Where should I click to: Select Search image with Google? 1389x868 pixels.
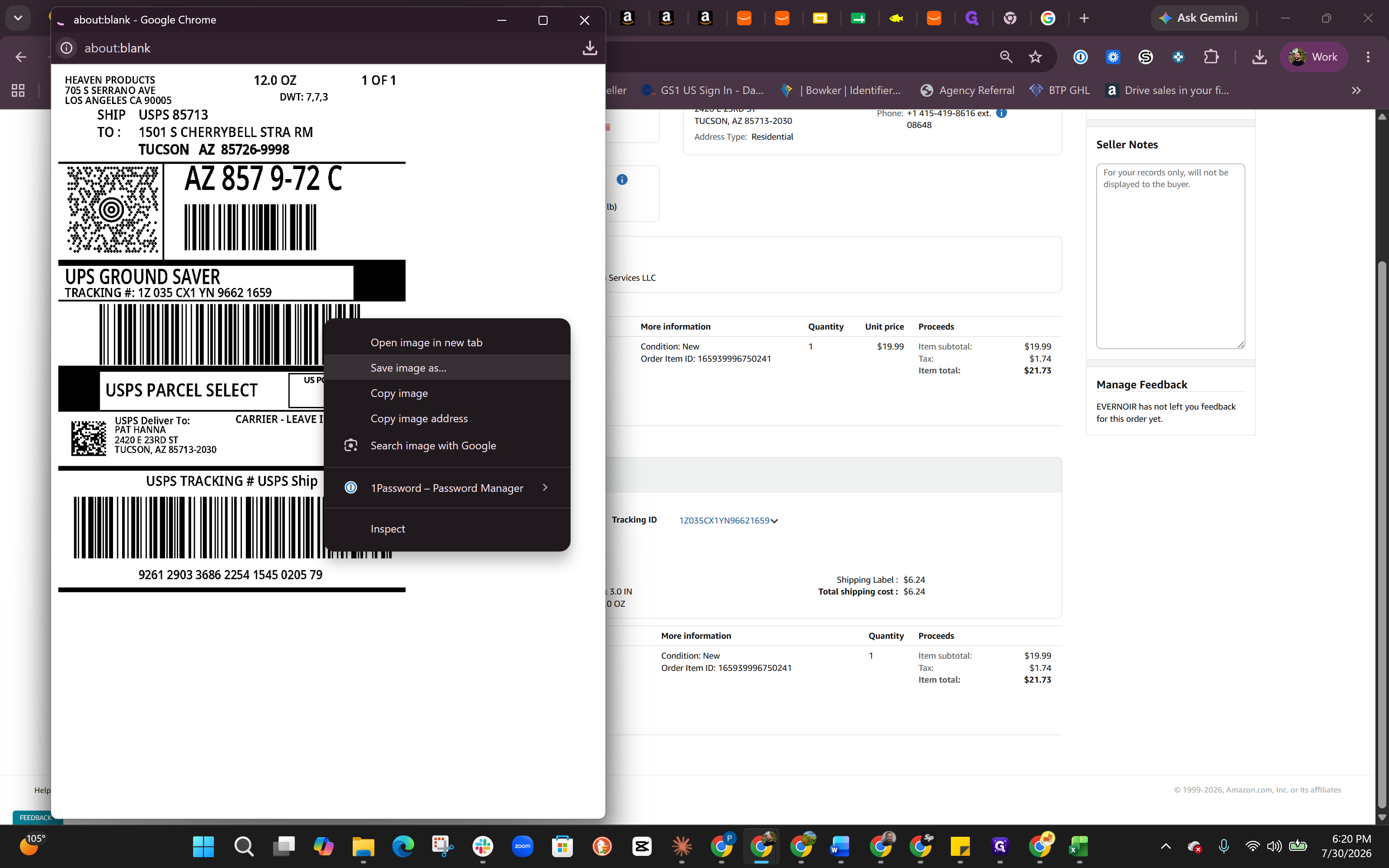[x=447, y=445]
